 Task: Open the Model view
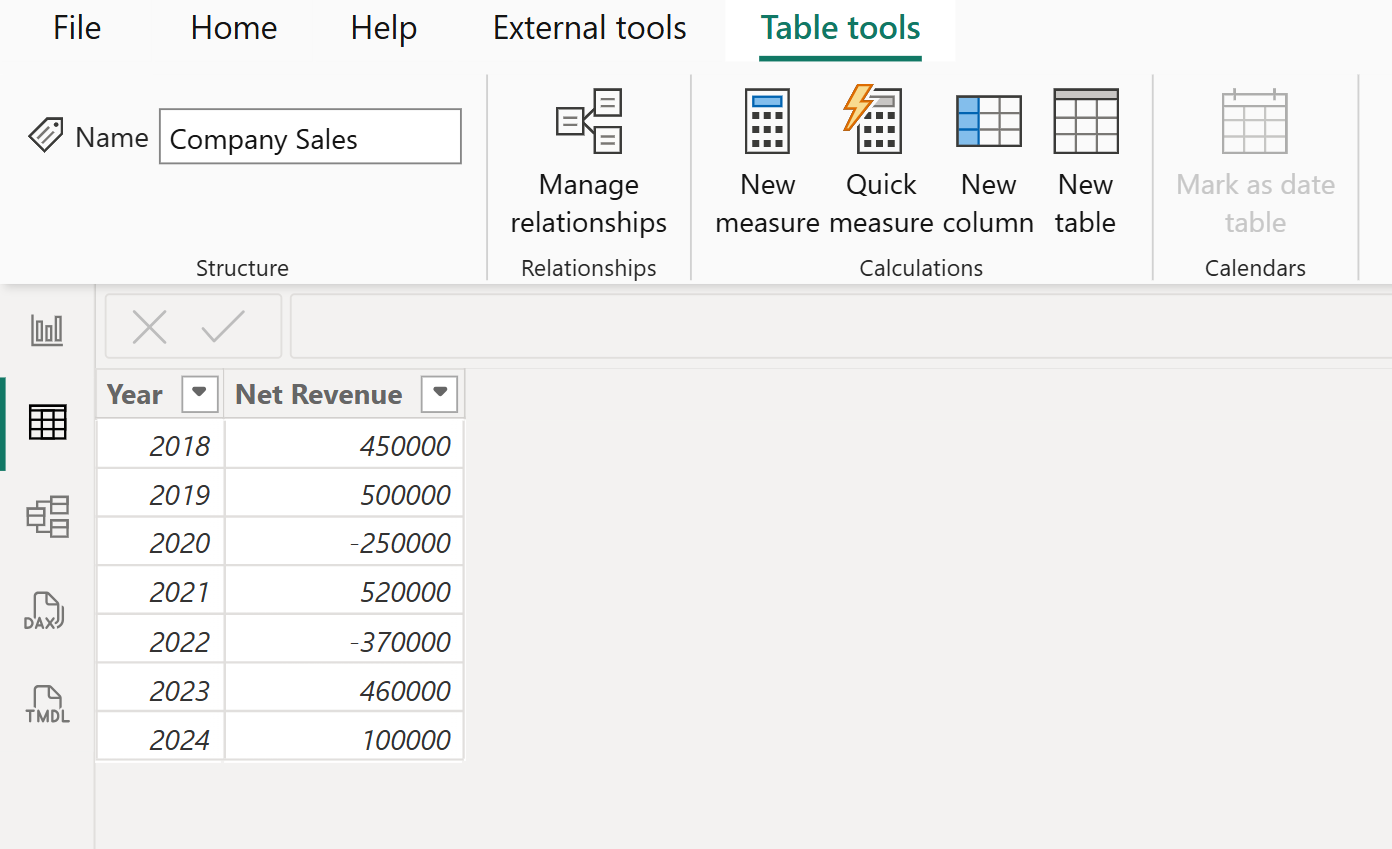point(46,517)
